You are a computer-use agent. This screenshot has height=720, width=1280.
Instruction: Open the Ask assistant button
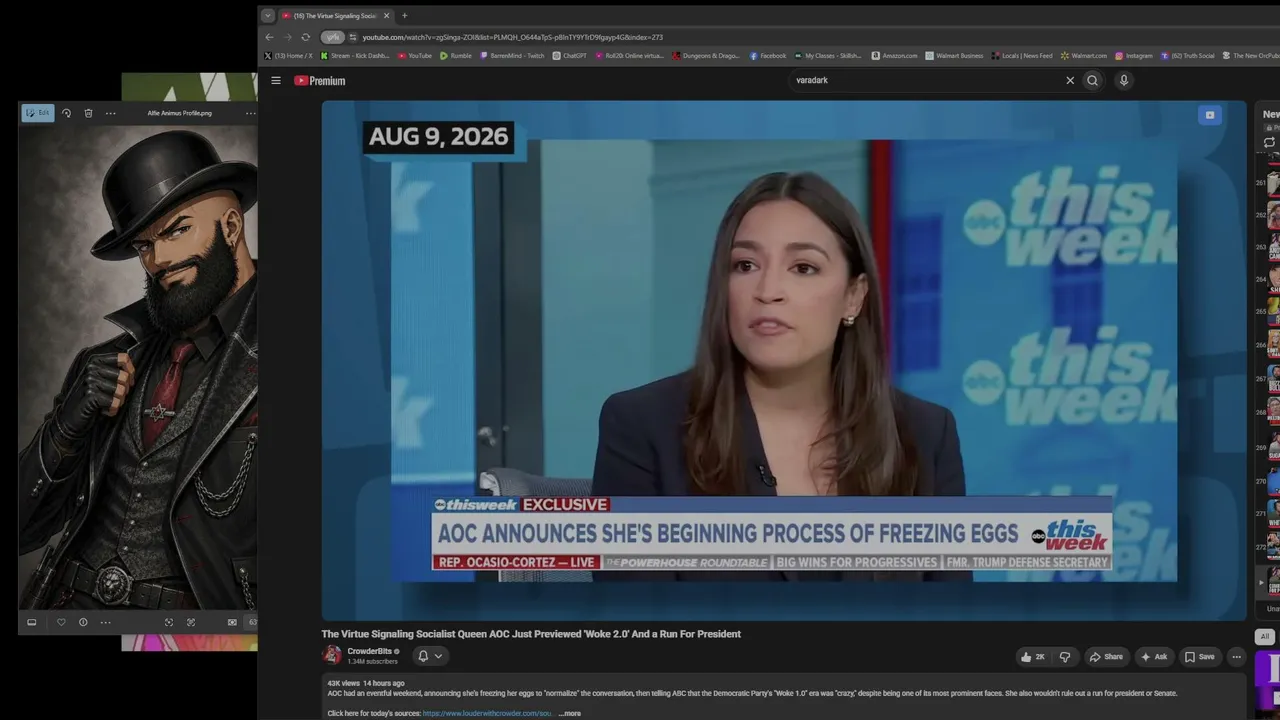click(1154, 657)
